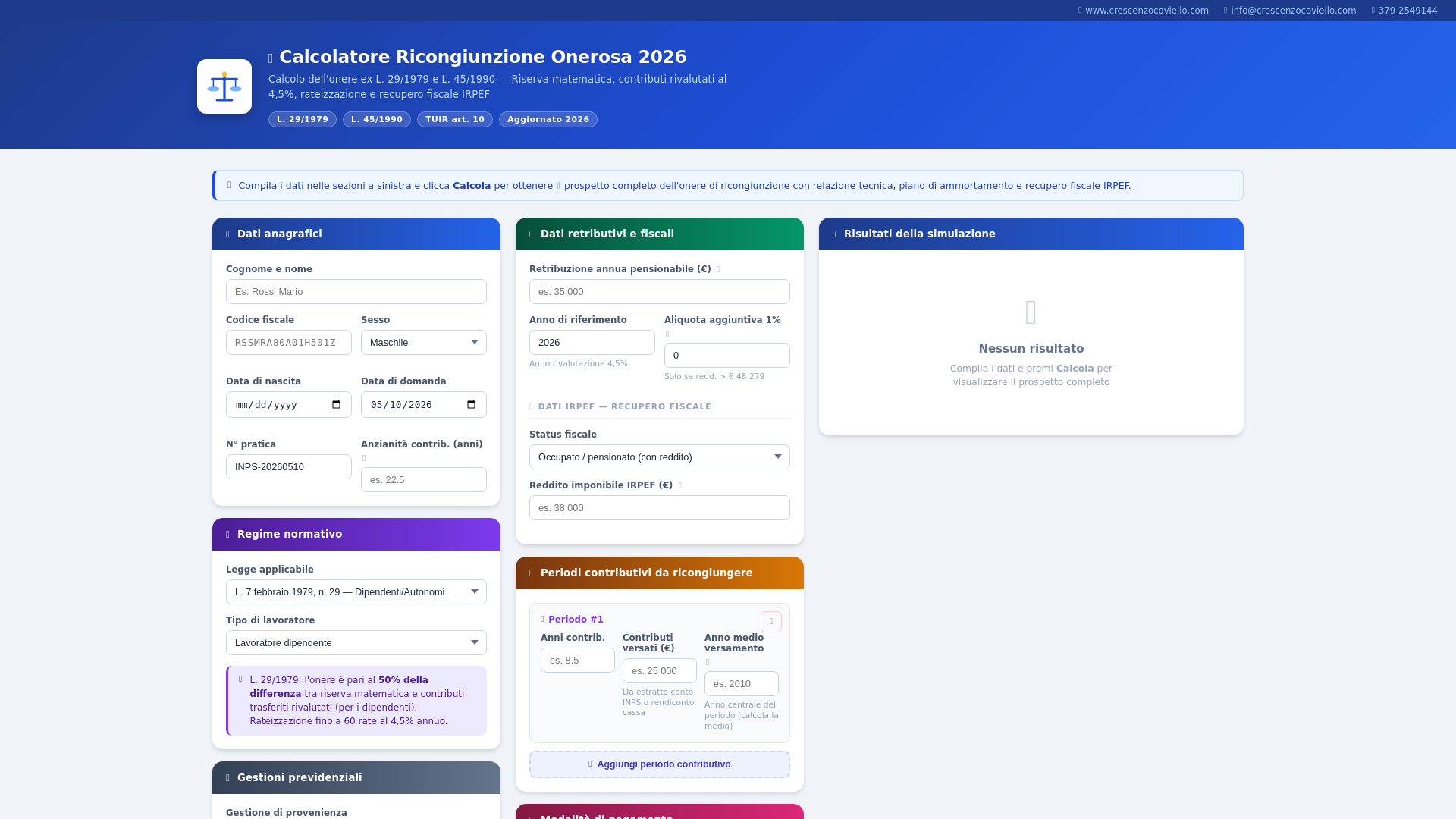Click the icon in Periodi contributivi header
The image size is (1456, 819).
pyautogui.click(x=531, y=573)
